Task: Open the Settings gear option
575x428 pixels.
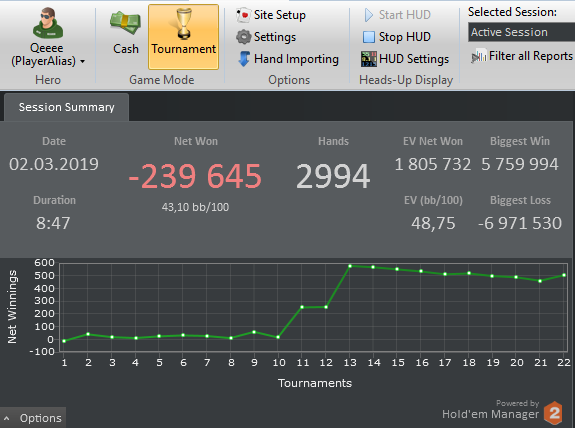Action: pos(266,37)
